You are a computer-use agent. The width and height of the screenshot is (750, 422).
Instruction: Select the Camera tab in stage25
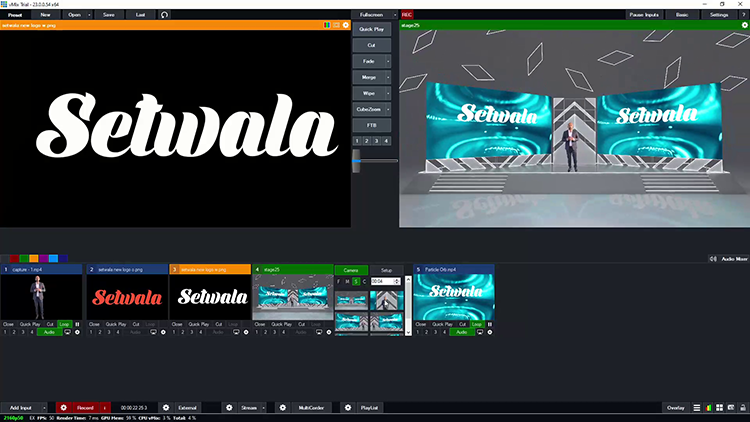point(351,270)
